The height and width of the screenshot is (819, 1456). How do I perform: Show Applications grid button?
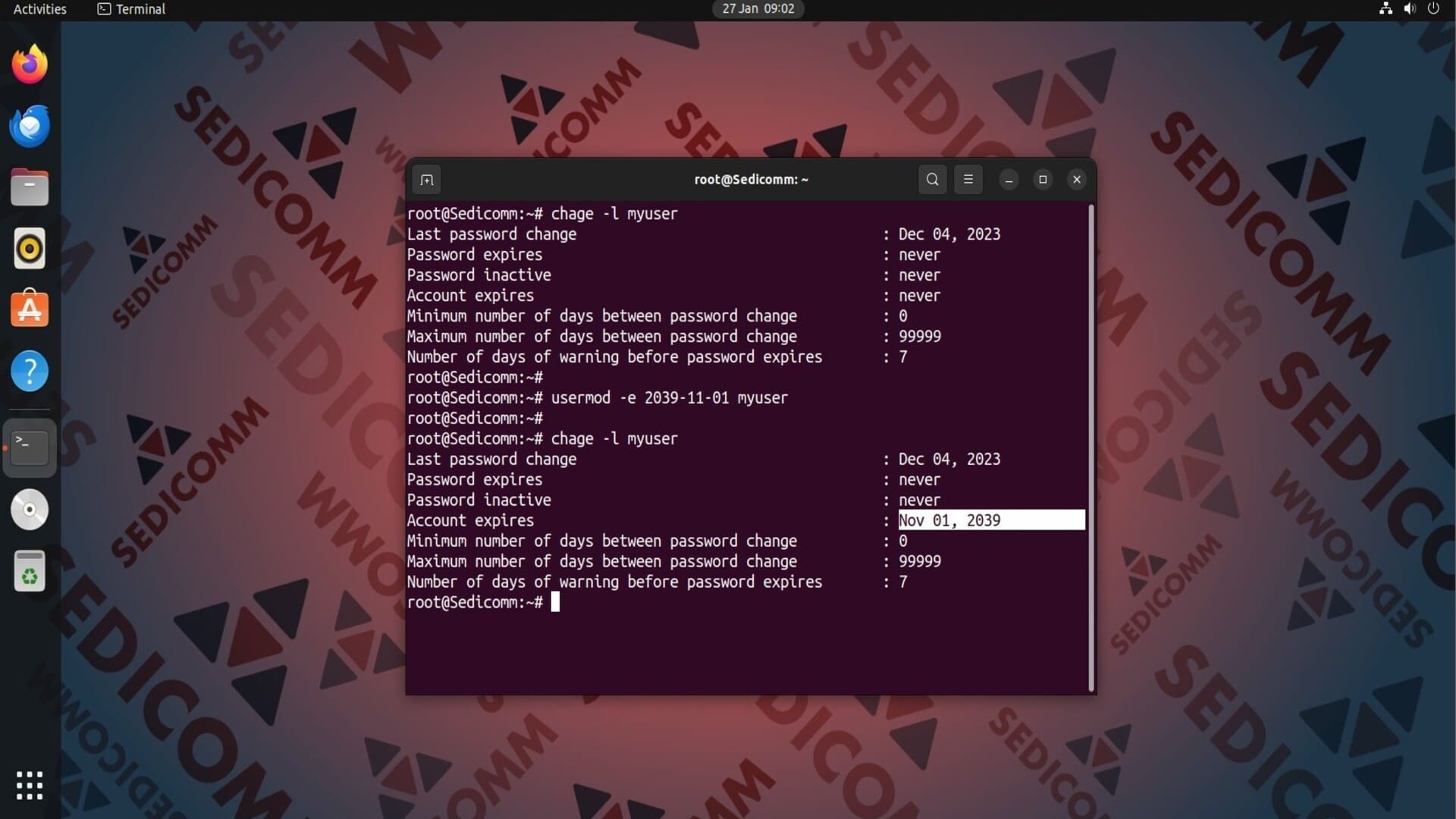(30, 786)
